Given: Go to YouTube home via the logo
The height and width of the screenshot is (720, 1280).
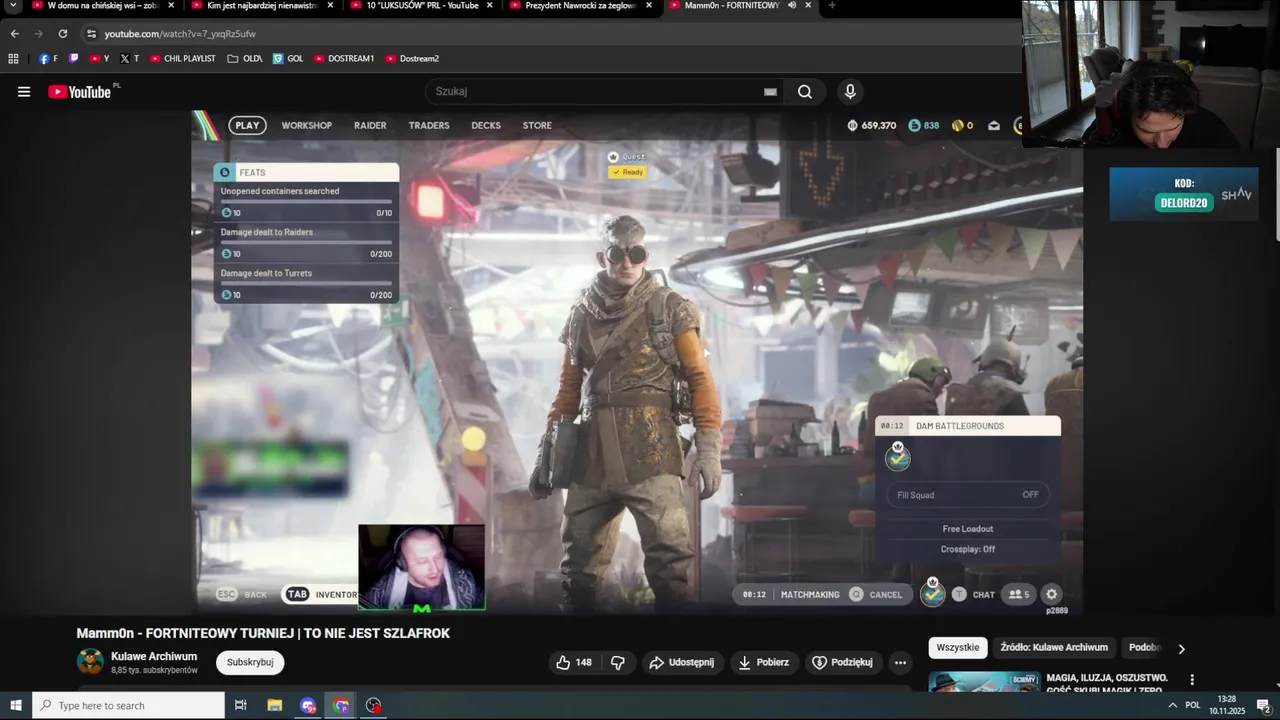Looking at the screenshot, I should pyautogui.click(x=79, y=92).
